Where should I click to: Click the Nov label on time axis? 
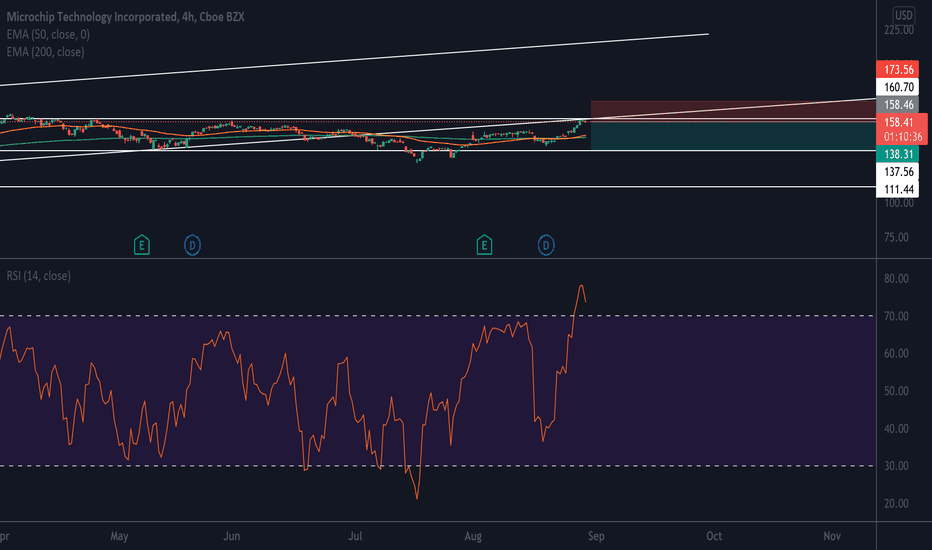click(x=832, y=536)
